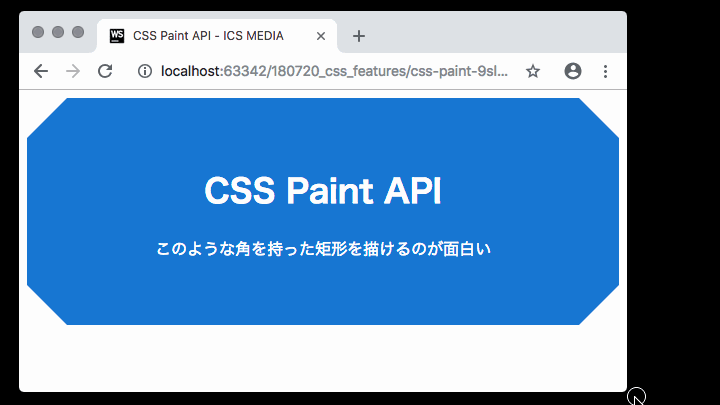
Task: Close the browser window
Action: [38, 32]
